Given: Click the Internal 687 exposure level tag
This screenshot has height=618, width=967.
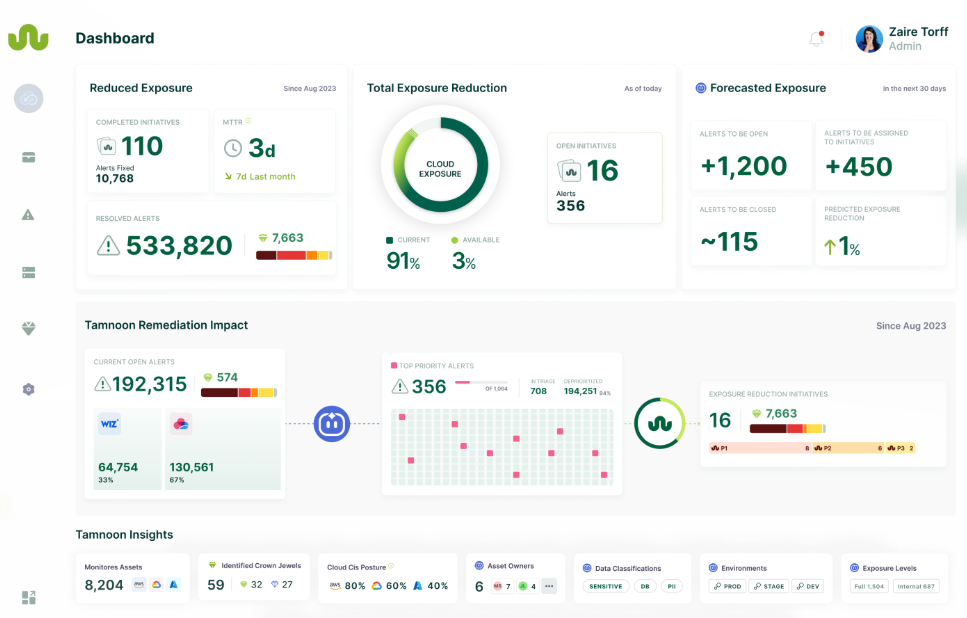Looking at the screenshot, I should point(916,586).
